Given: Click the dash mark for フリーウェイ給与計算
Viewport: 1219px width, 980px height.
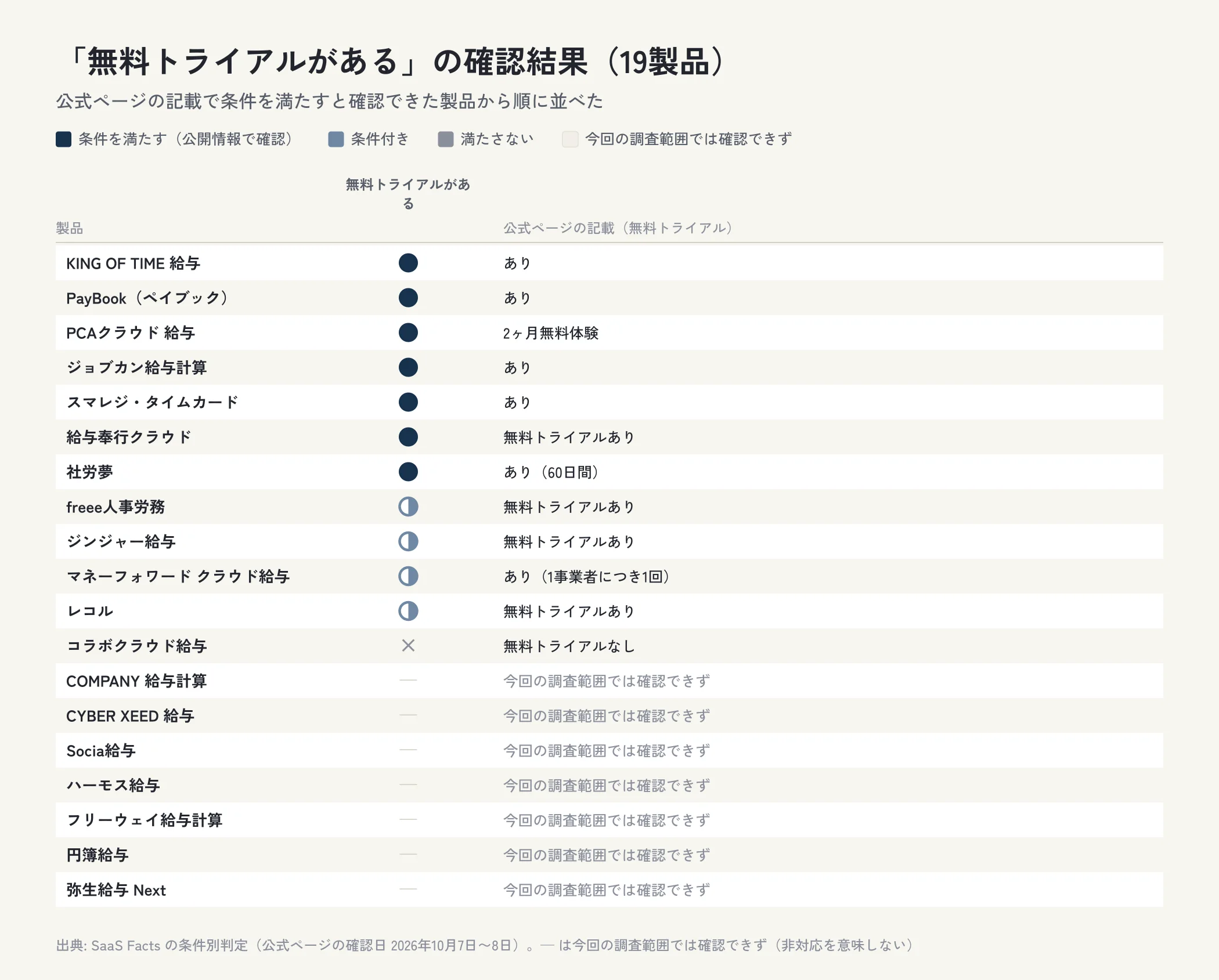Looking at the screenshot, I should [x=408, y=819].
